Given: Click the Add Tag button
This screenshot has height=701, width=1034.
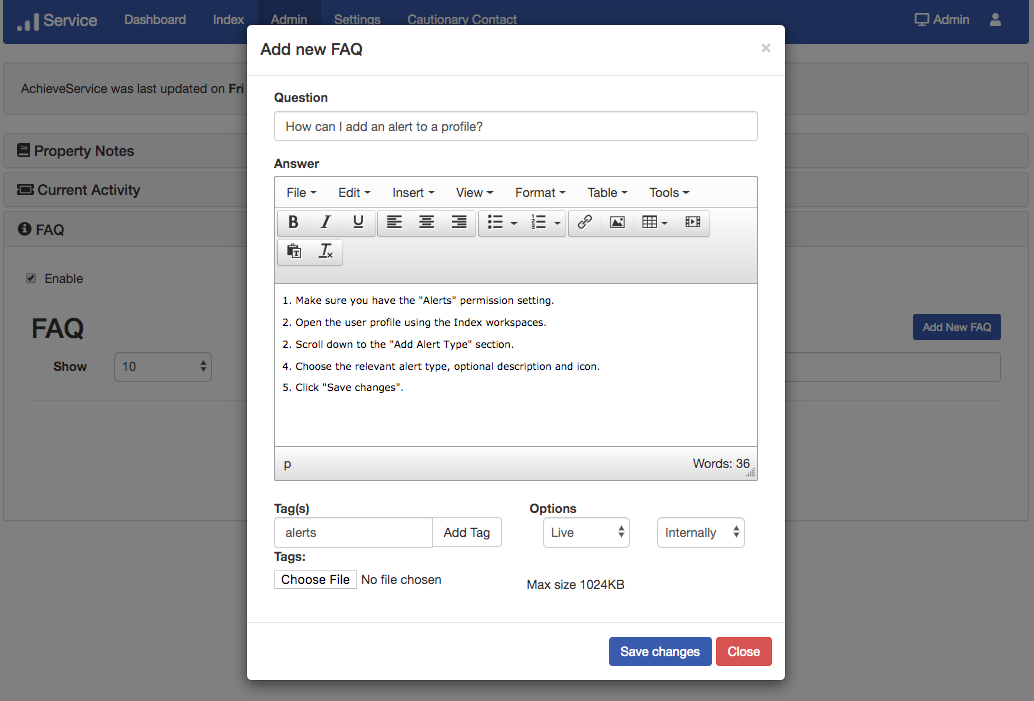Looking at the screenshot, I should pyautogui.click(x=467, y=533).
